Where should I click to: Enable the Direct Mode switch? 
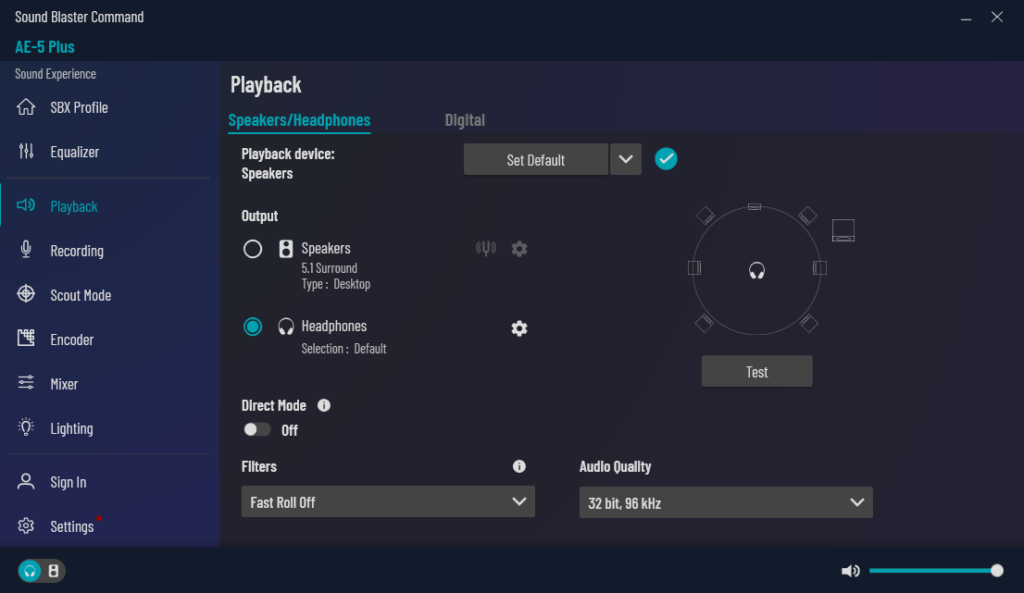pos(257,430)
